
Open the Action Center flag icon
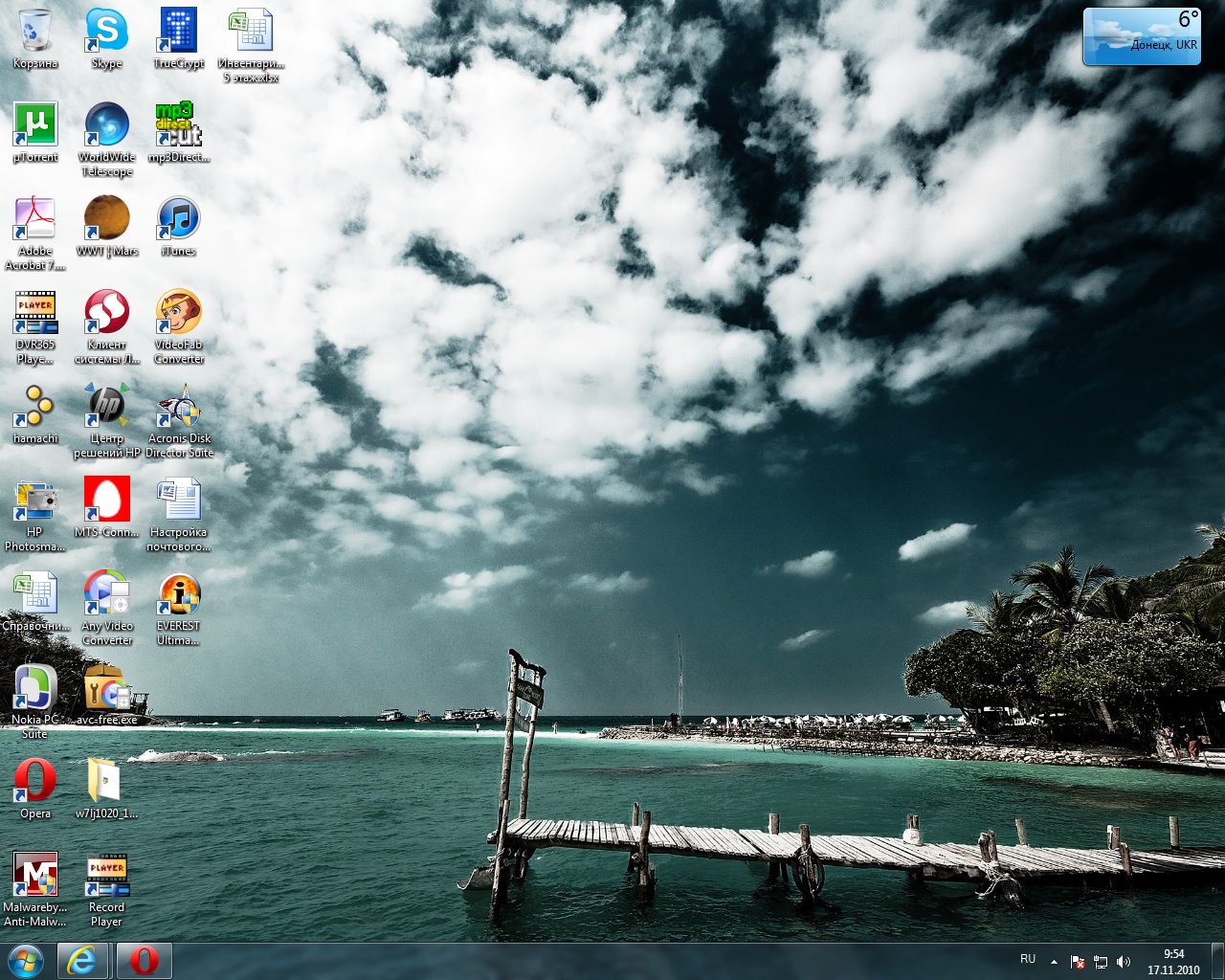[x=1078, y=962]
